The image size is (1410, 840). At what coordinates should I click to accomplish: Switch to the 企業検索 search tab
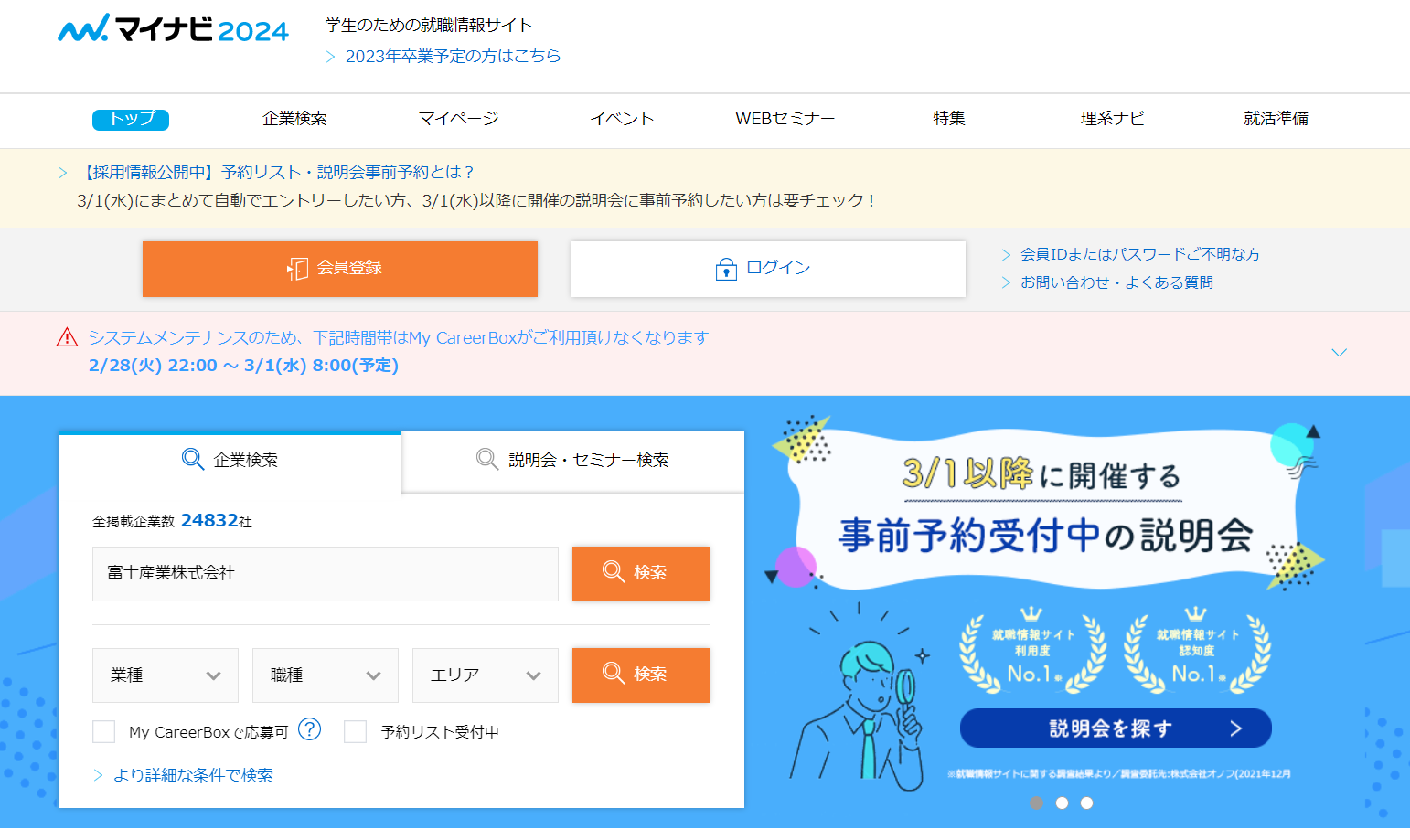click(x=230, y=461)
